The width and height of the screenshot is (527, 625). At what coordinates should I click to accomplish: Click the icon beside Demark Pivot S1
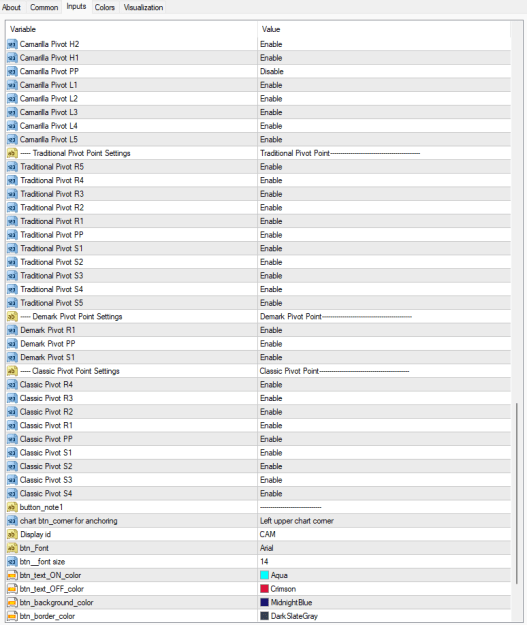(x=12, y=358)
